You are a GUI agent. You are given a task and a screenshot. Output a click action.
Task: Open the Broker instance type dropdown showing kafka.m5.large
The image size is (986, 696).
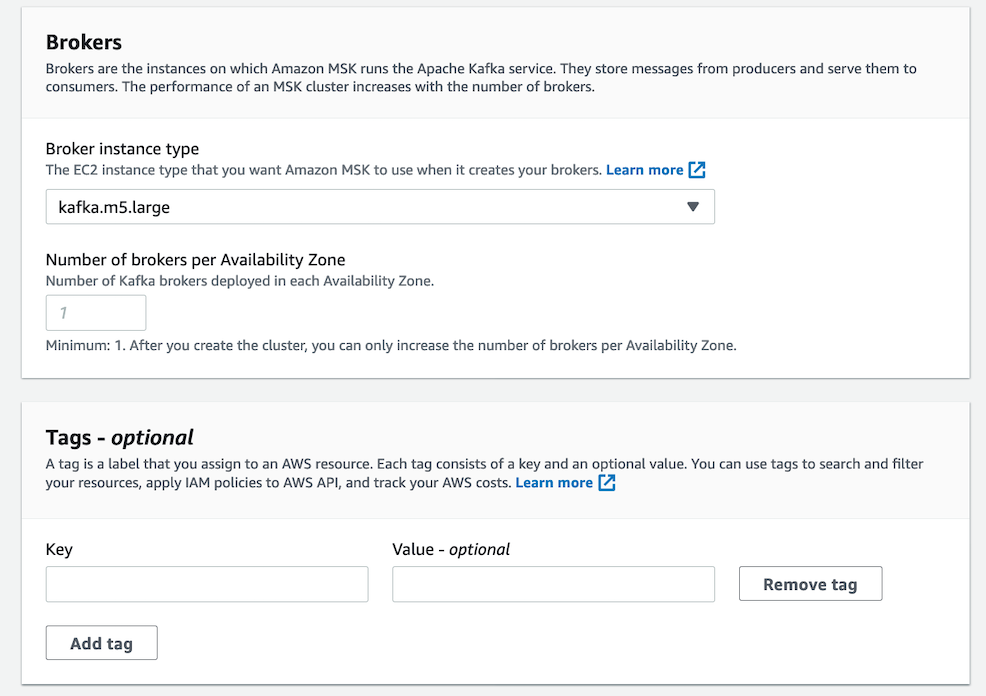coord(380,207)
